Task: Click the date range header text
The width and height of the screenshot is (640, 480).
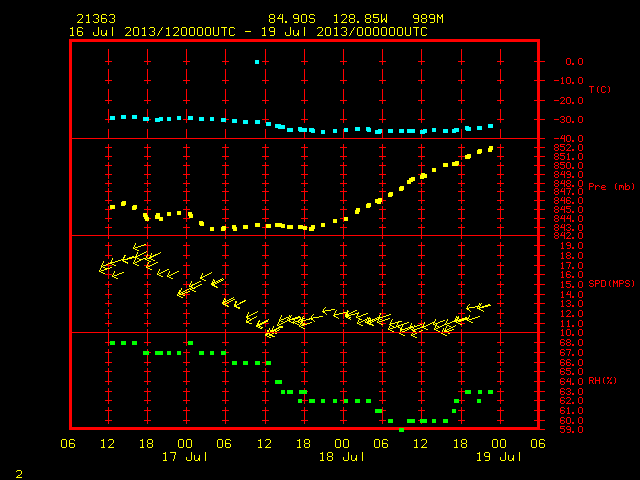Action: (x=248, y=32)
